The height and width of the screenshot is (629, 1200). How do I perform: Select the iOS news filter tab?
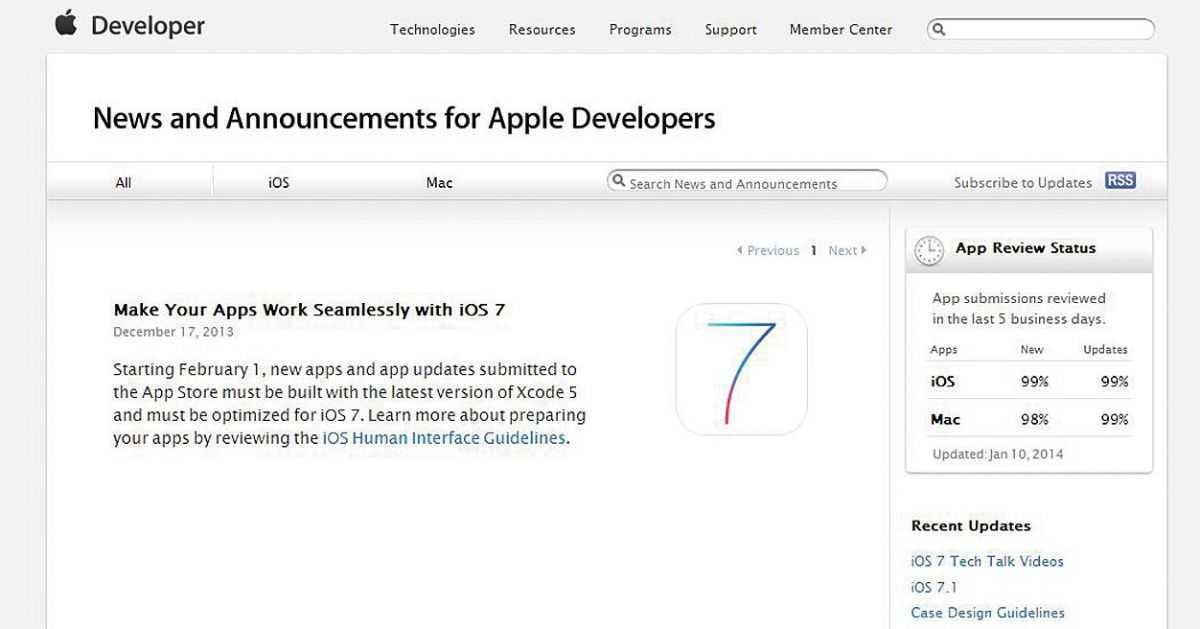279,183
